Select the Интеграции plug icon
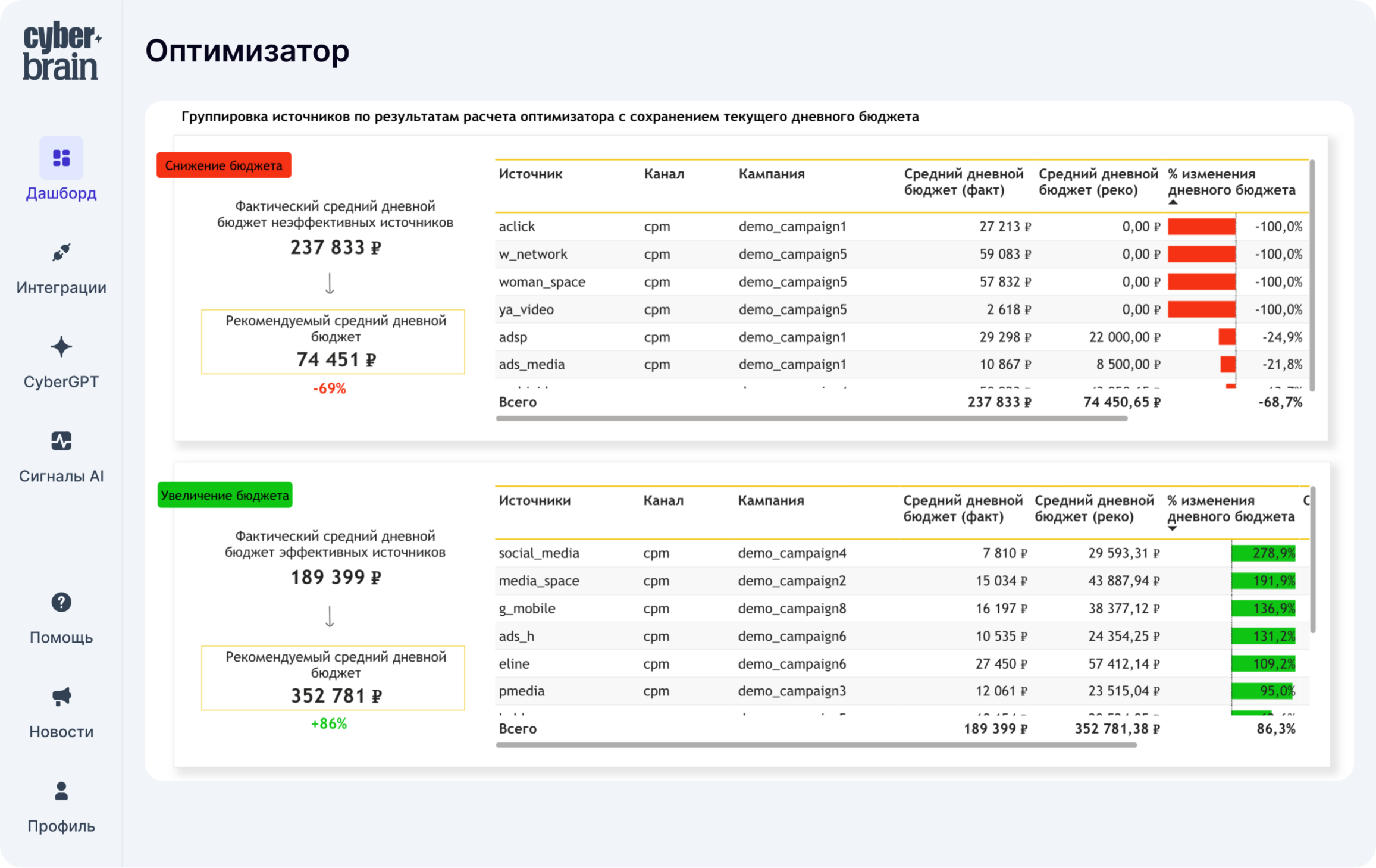This screenshot has height=868, width=1376. [x=61, y=252]
